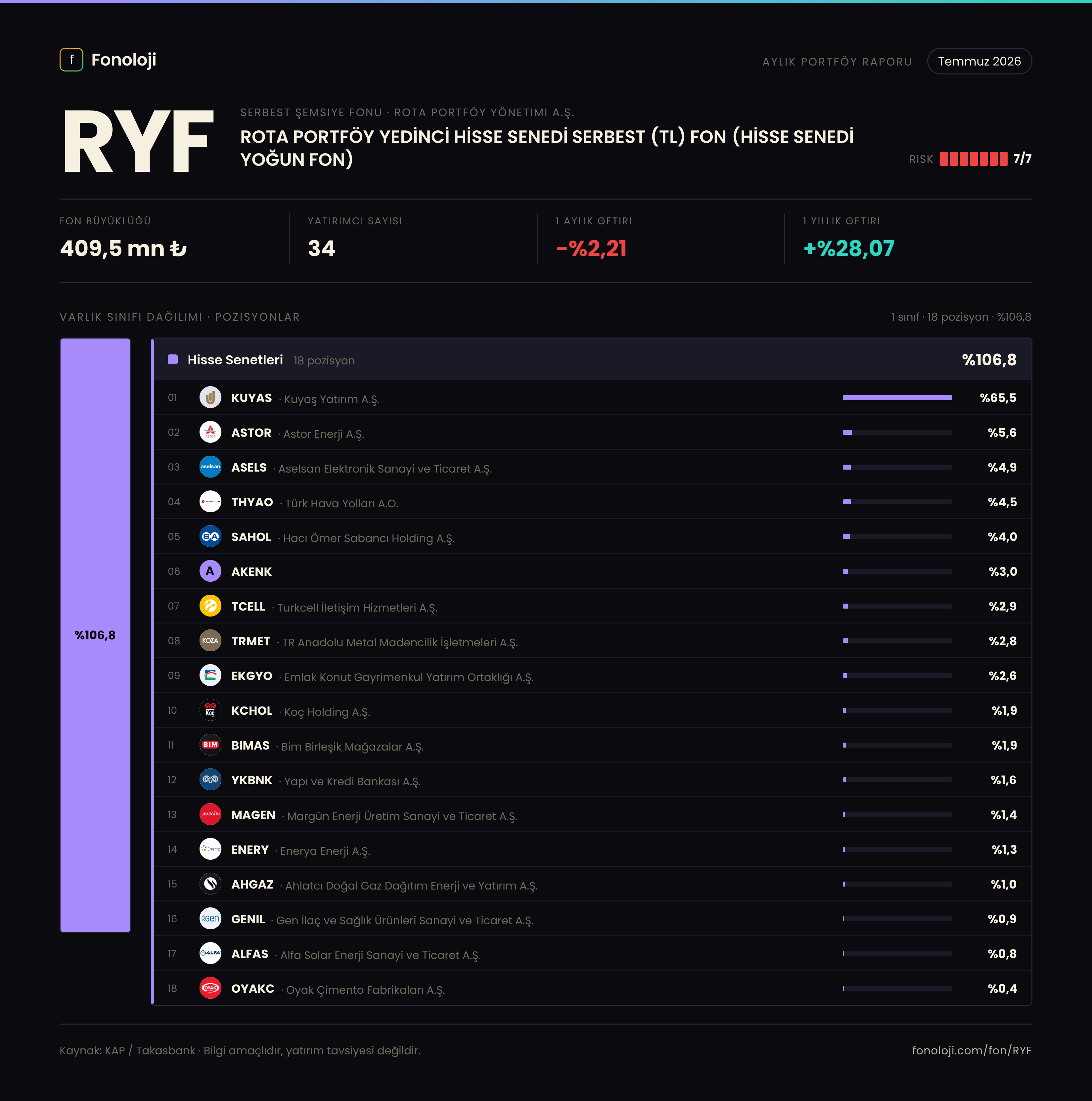Screen dimensions: 1092x1101
Task: Click the GENIL Gen logo
Action: tap(210, 919)
